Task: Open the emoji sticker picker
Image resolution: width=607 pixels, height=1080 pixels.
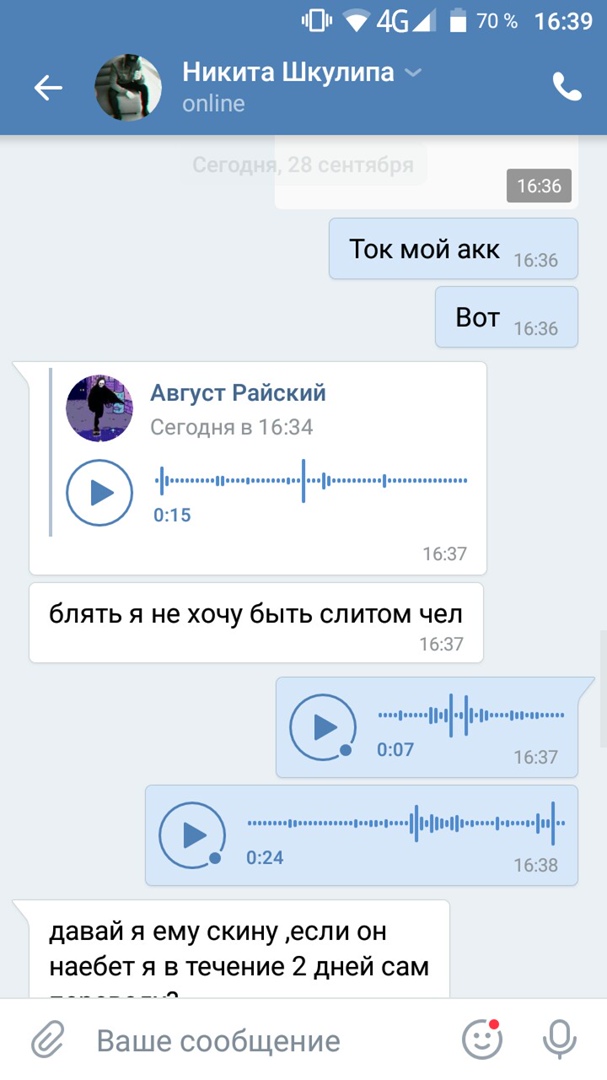Action: tap(482, 1039)
